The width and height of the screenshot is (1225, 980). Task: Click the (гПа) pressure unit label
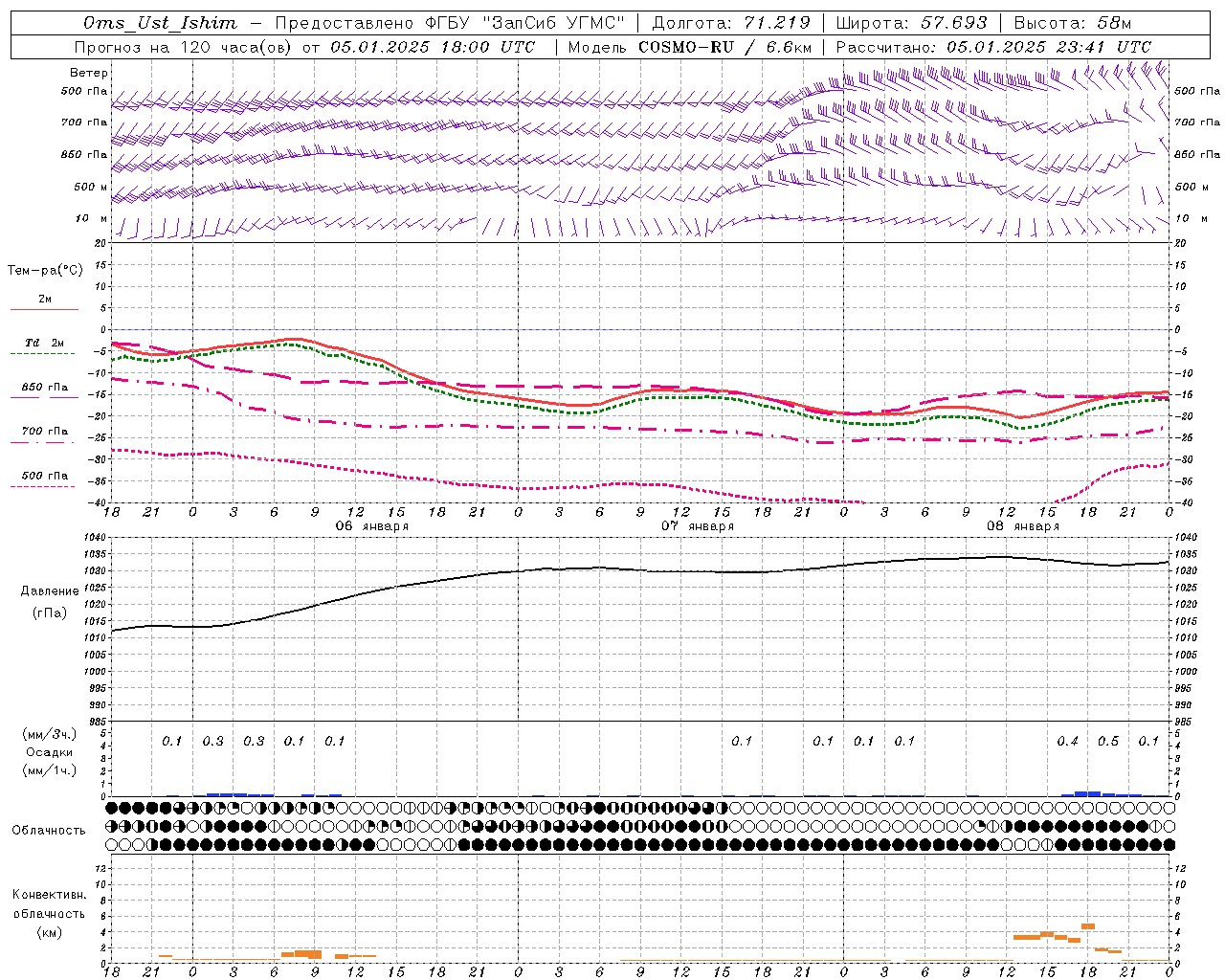point(50,613)
